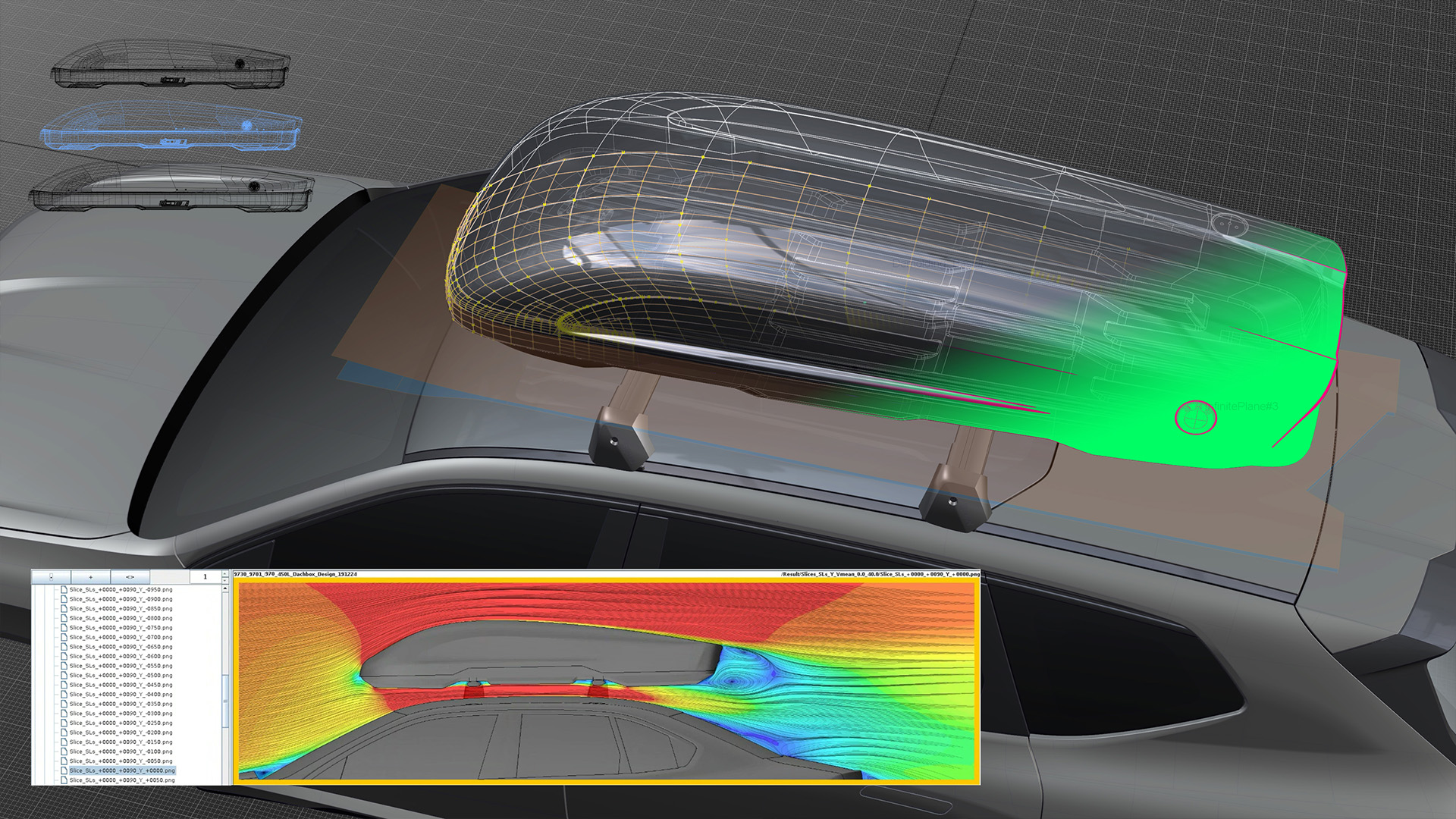This screenshot has height=819, width=1456.
Task: Select file Slice_SLs_+0000_+0090_Y_-0100.png
Action: coord(121,752)
